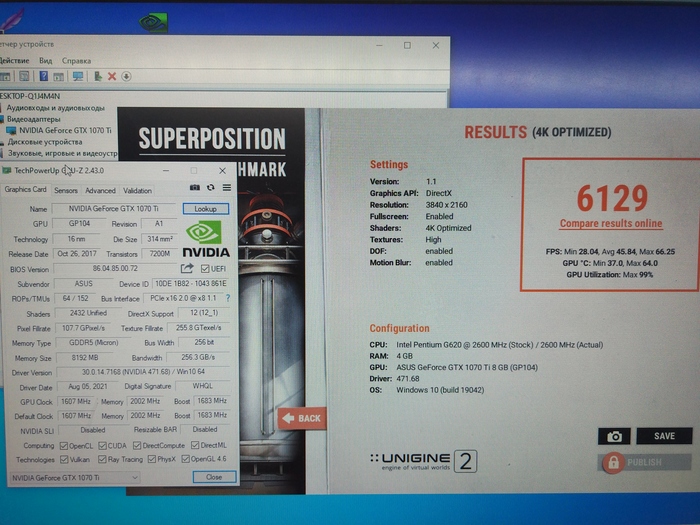This screenshot has width=700, height=525.
Task: Open the NVIDIA desktop shortcut icon
Action: [153, 22]
